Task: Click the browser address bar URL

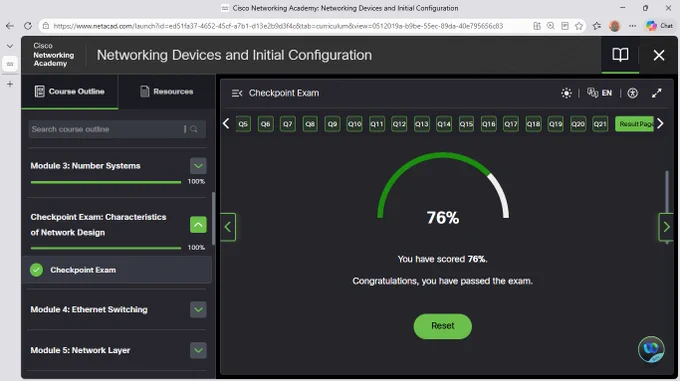Action: click(278, 26)
